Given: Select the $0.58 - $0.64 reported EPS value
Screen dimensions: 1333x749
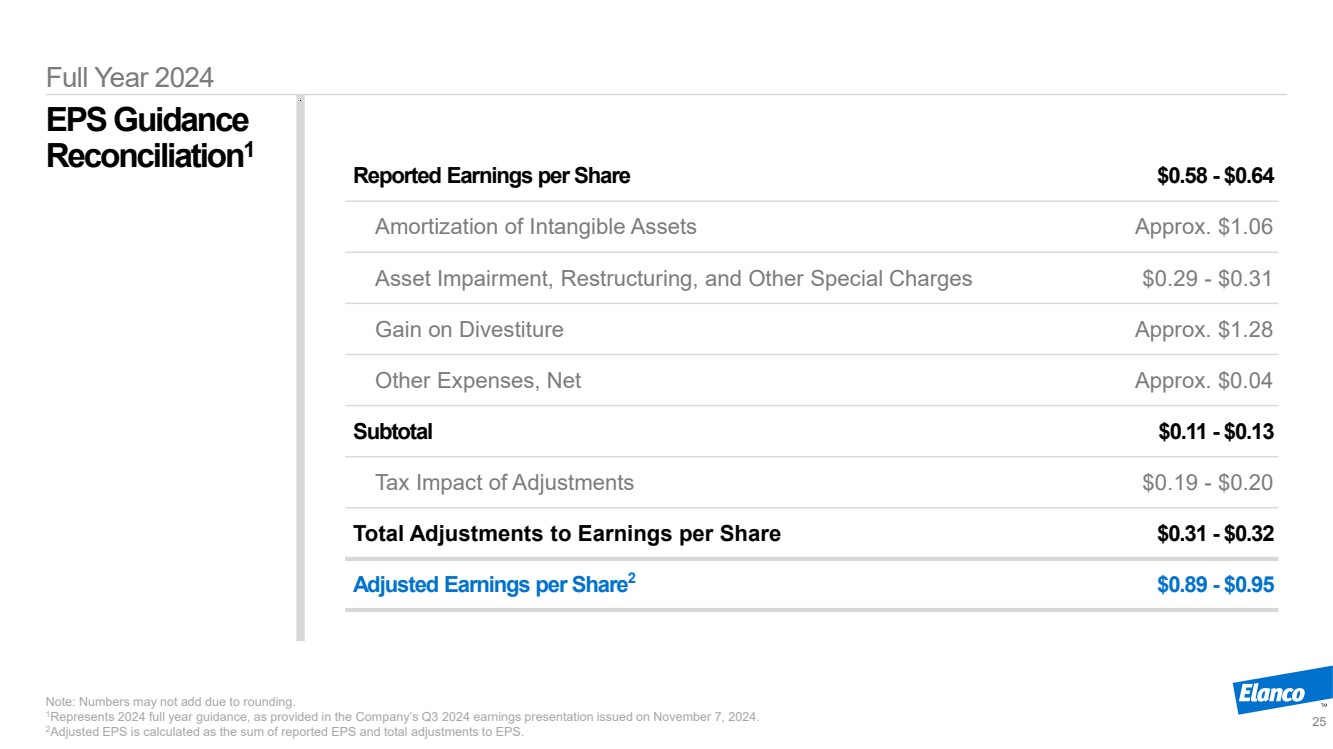Looking at the screenshot, I should [x=1215, y=176].
